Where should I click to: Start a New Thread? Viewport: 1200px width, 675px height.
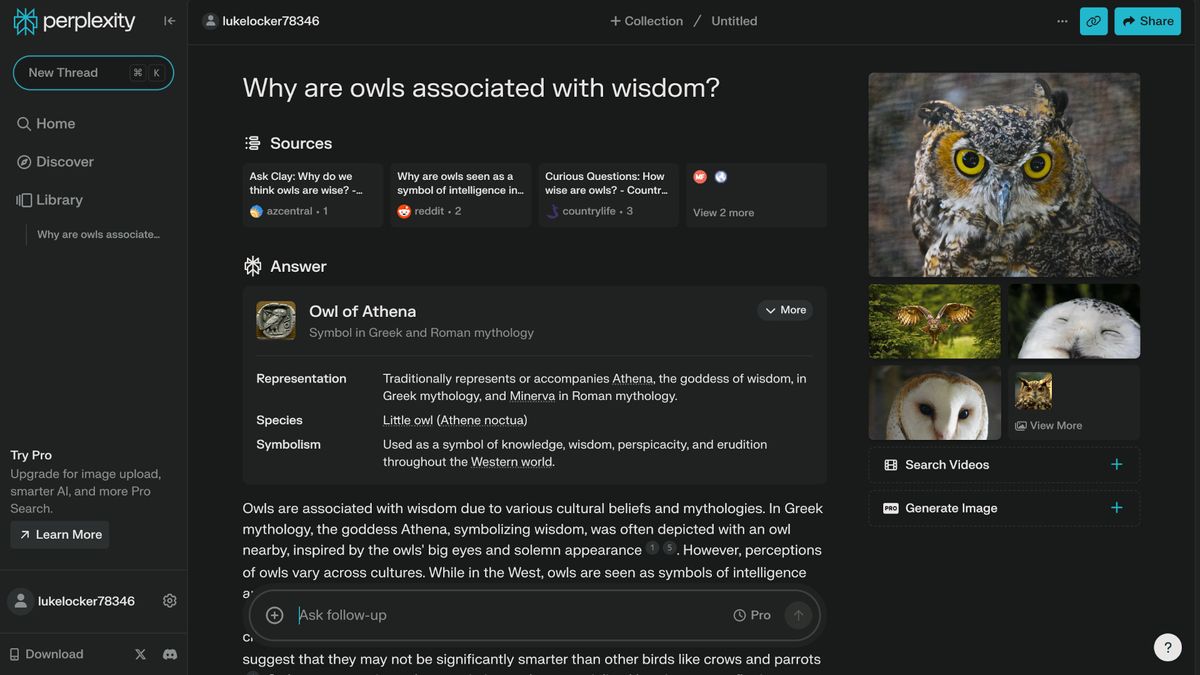(x=93, y=73)
